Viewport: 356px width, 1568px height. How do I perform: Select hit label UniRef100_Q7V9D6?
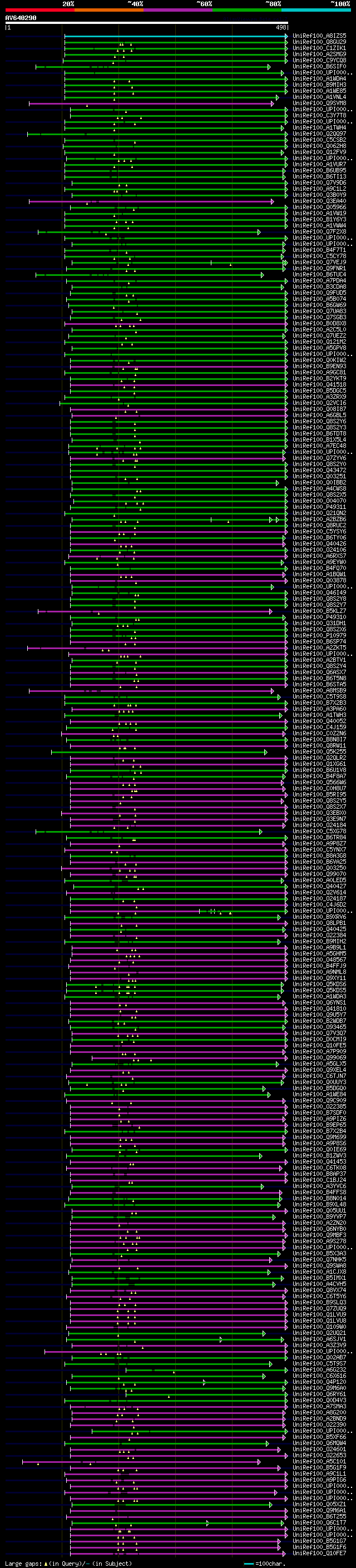pos(319,182)
